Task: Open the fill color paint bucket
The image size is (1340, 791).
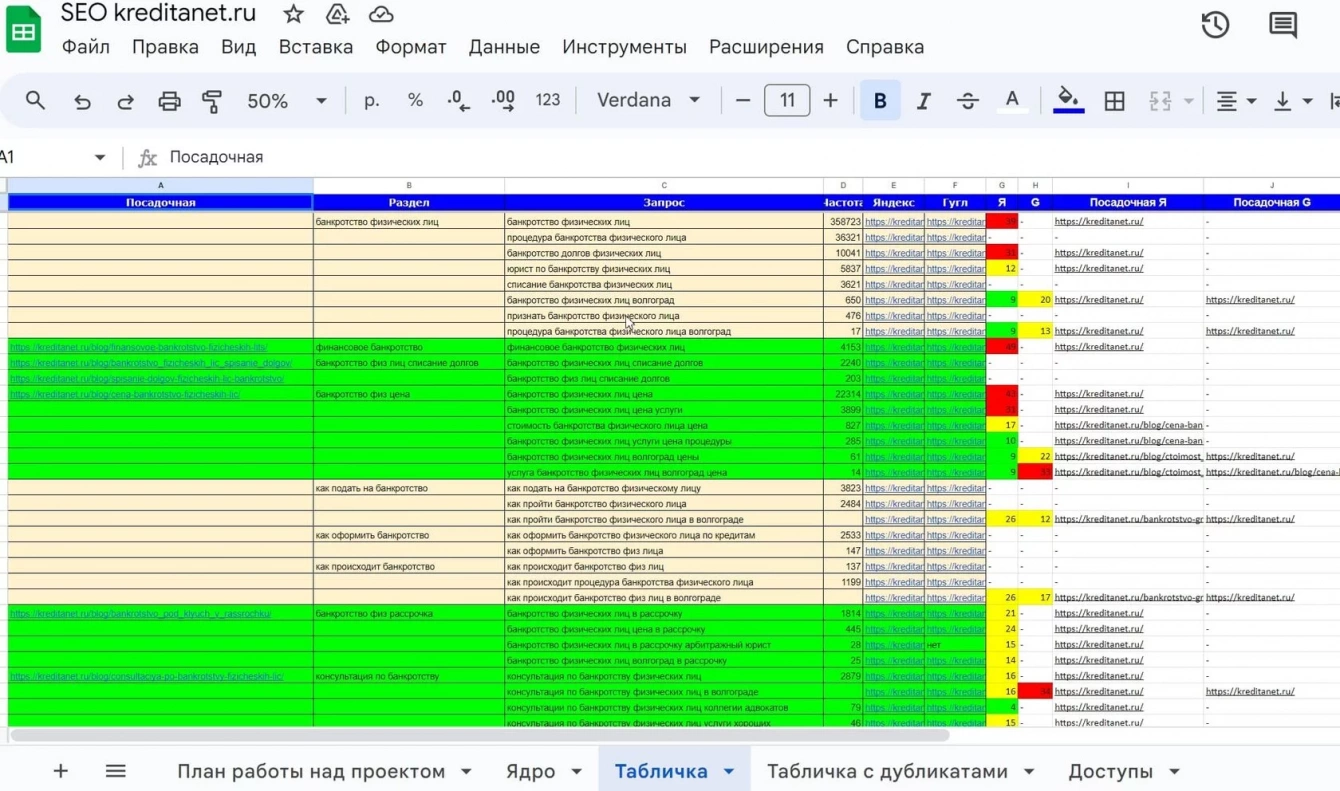Action: [1068, 99]
